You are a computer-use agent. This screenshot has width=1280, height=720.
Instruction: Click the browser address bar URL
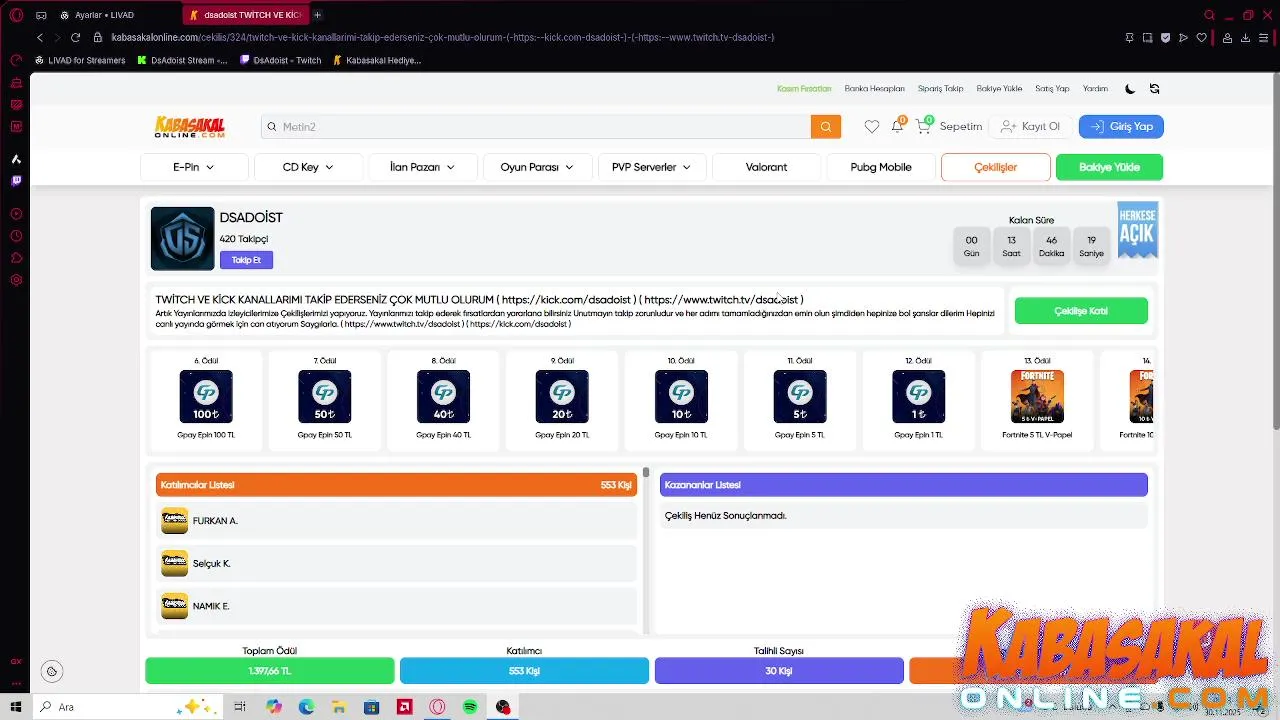[443, 37]
